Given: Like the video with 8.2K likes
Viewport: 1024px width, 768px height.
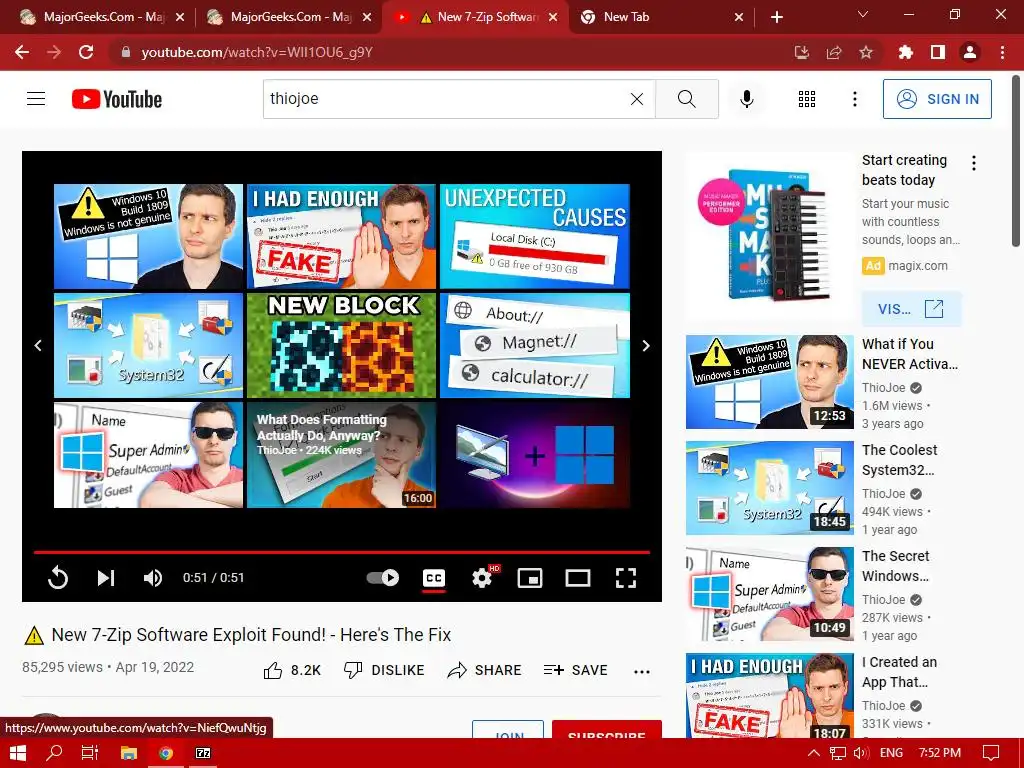Looking at the screenshot, I should (292, 670).
